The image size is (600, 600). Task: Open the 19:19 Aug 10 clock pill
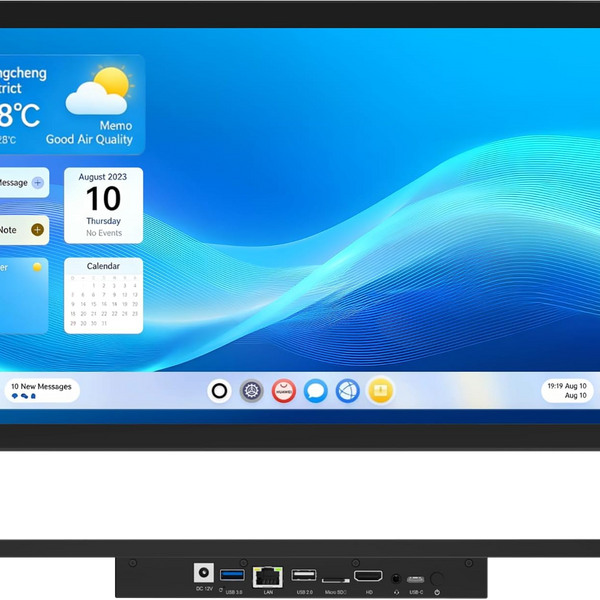(567, 391)
